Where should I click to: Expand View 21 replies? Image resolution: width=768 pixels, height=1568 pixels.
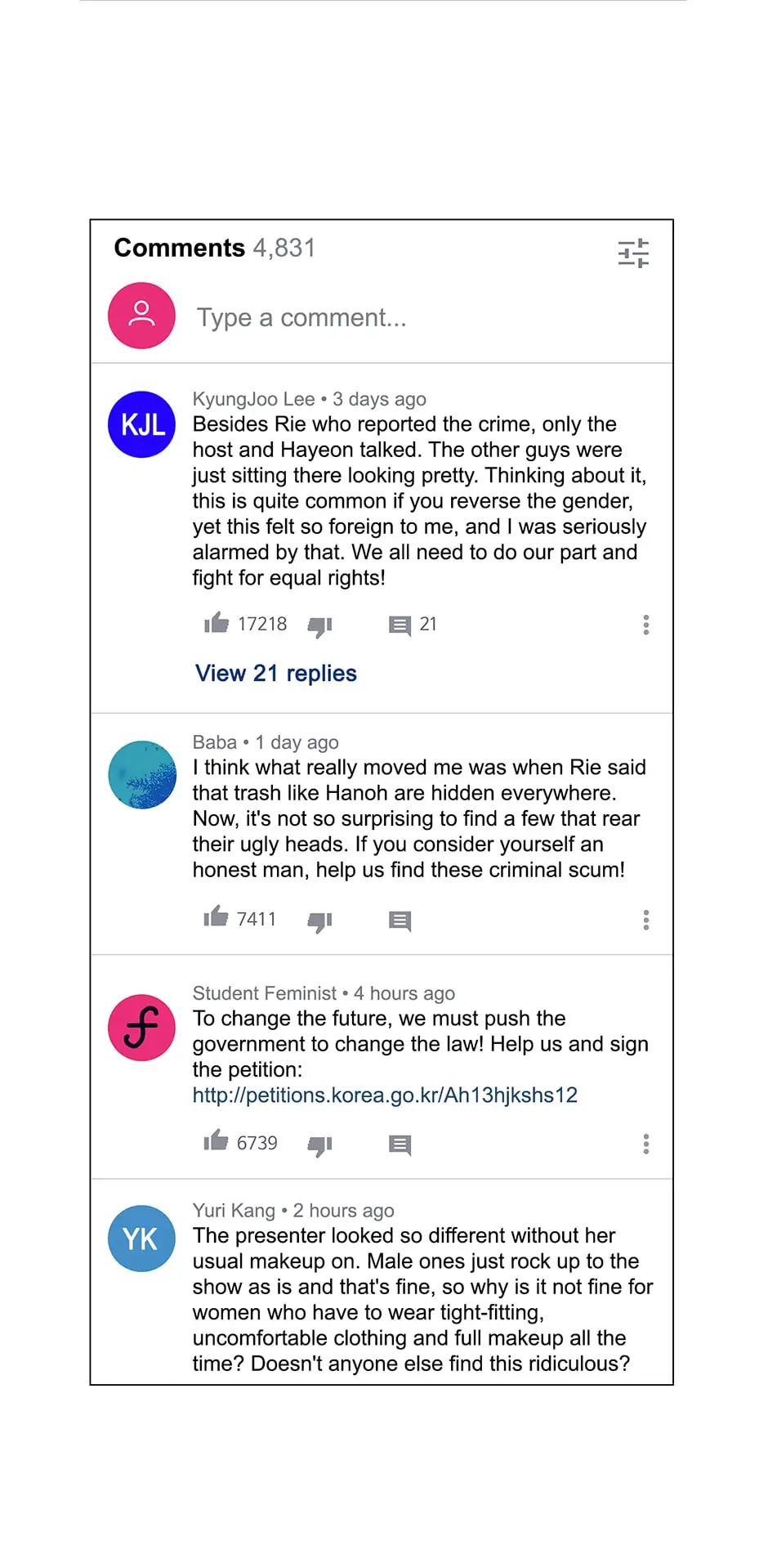tap(276, 674)
